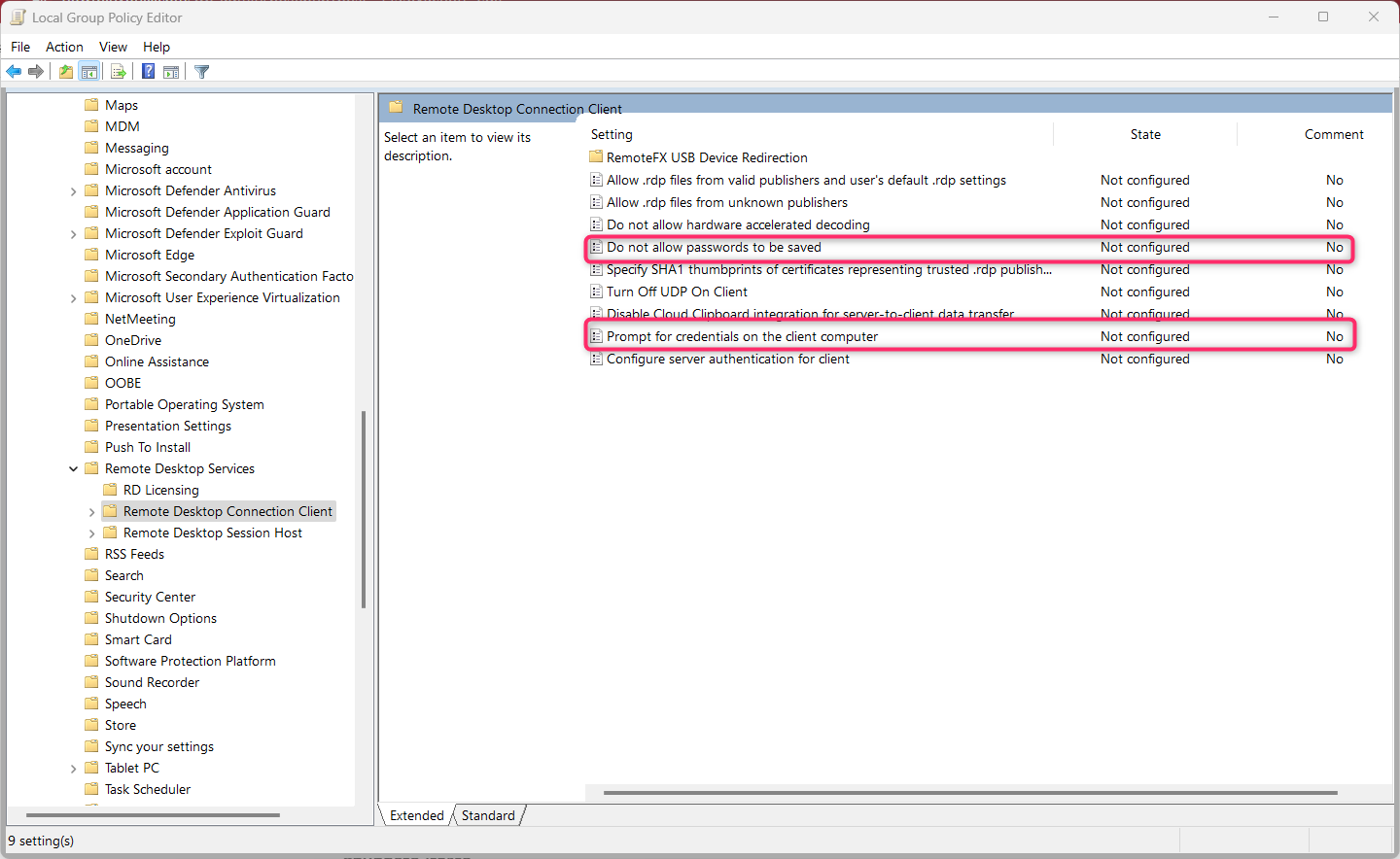Switch to the Standard tab
Viewport: 1400px width, 859px height.
tap(488, 815)
